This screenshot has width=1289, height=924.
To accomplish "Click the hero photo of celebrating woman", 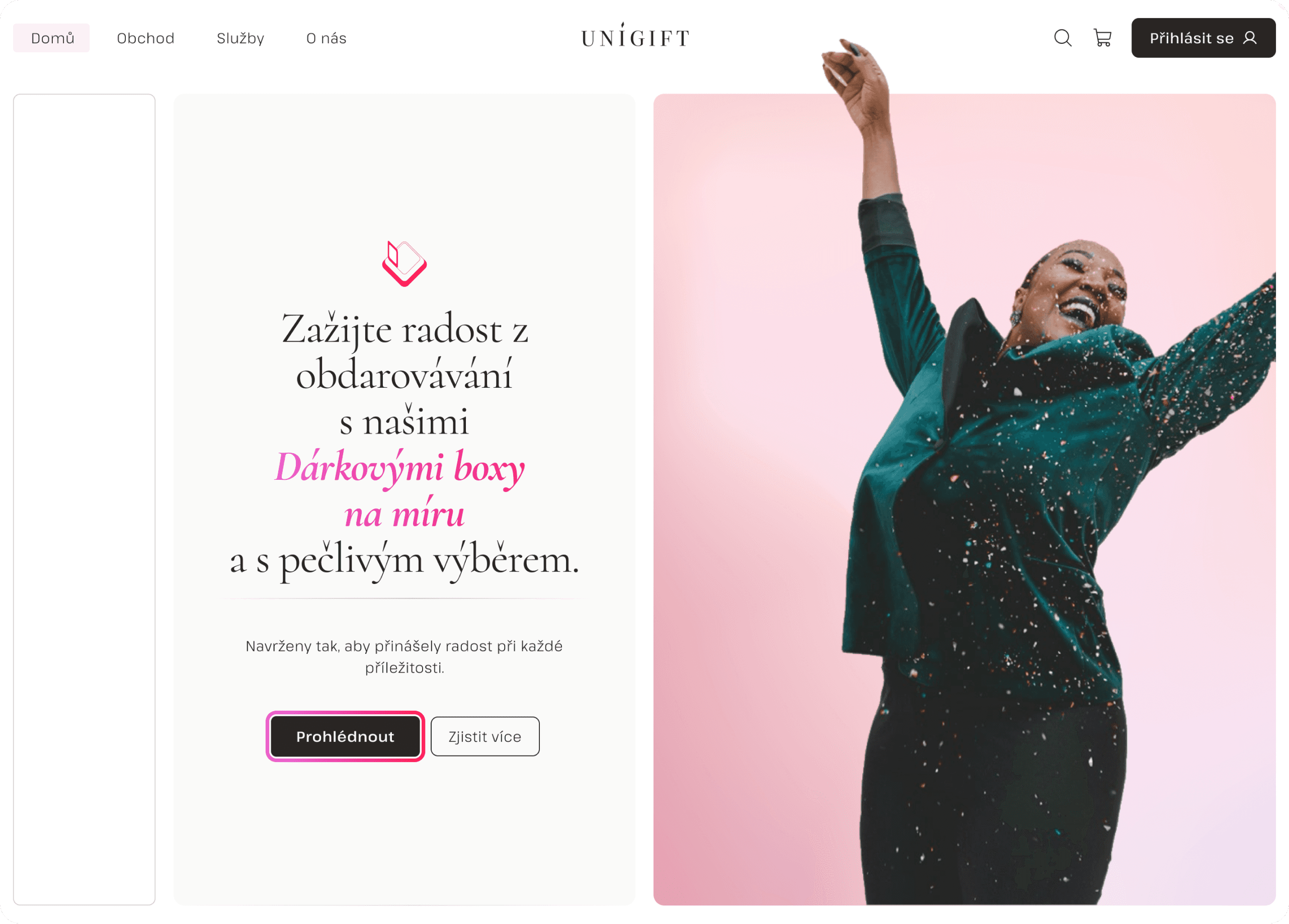I will (x=964, y=499).
